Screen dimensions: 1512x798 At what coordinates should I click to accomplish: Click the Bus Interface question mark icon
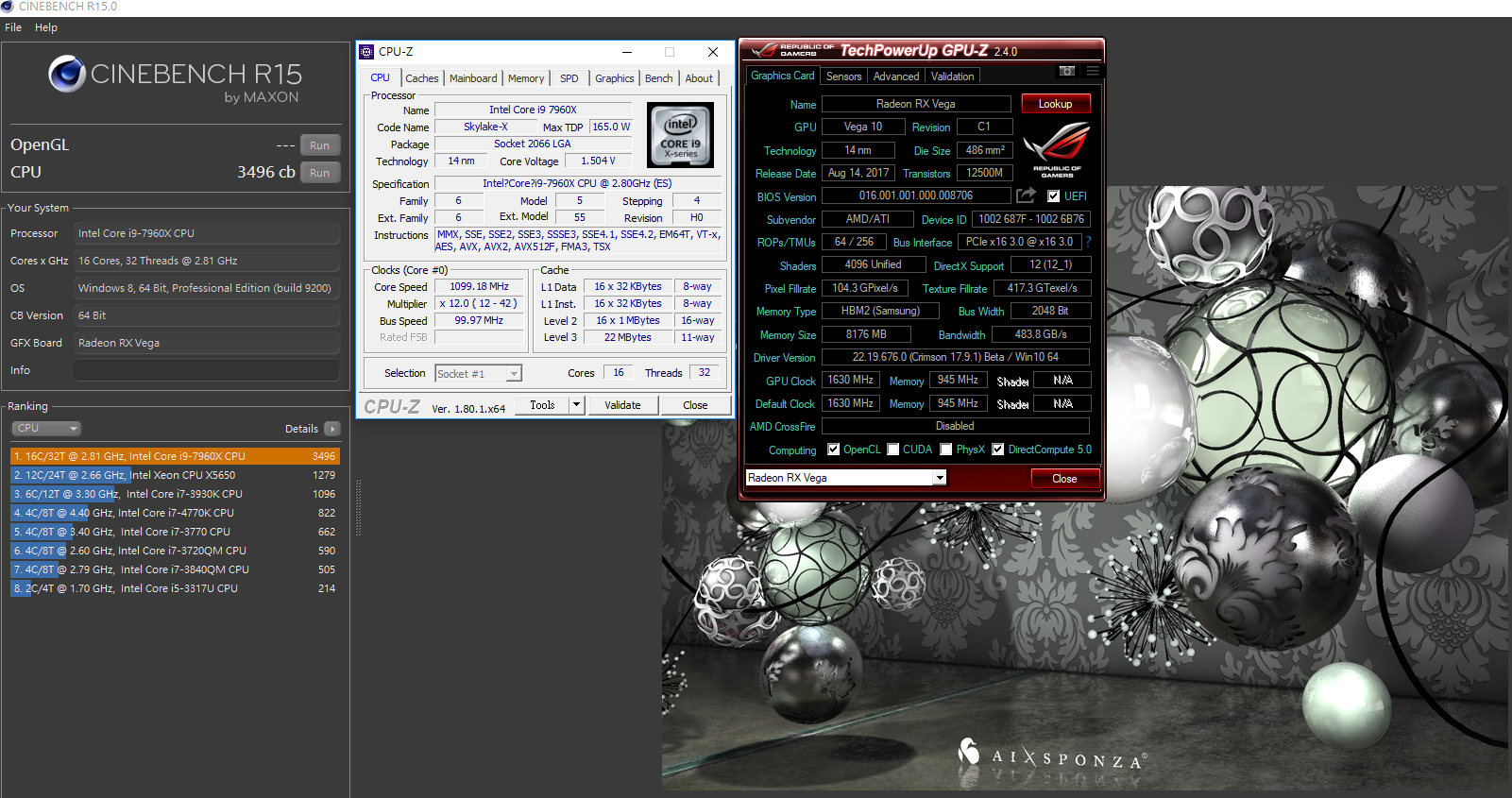1088,242
